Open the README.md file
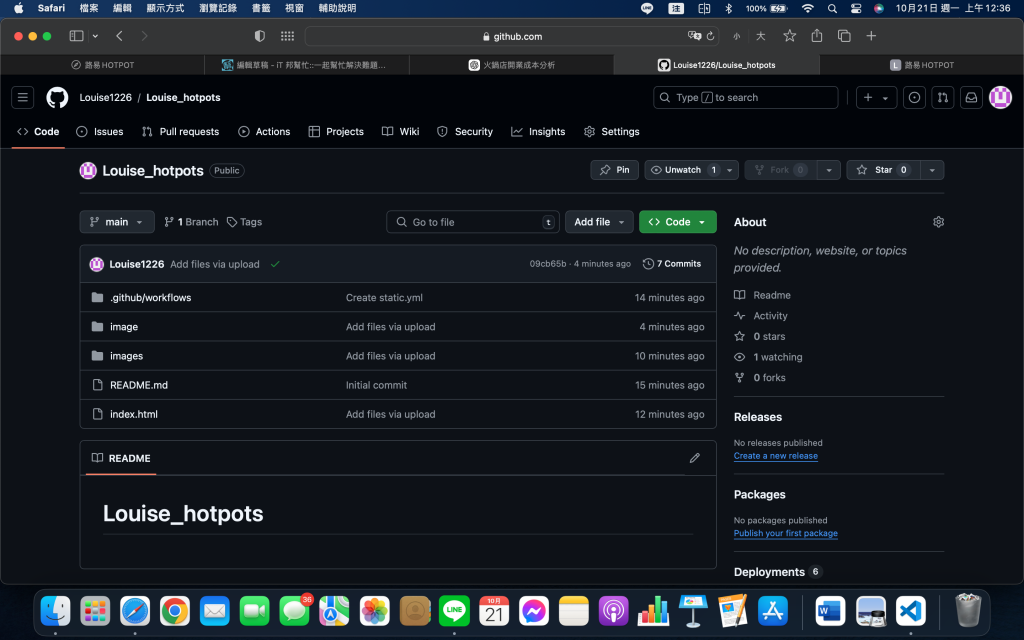Viewport: 1024px width, 640px height. click(x=138, y=385)
